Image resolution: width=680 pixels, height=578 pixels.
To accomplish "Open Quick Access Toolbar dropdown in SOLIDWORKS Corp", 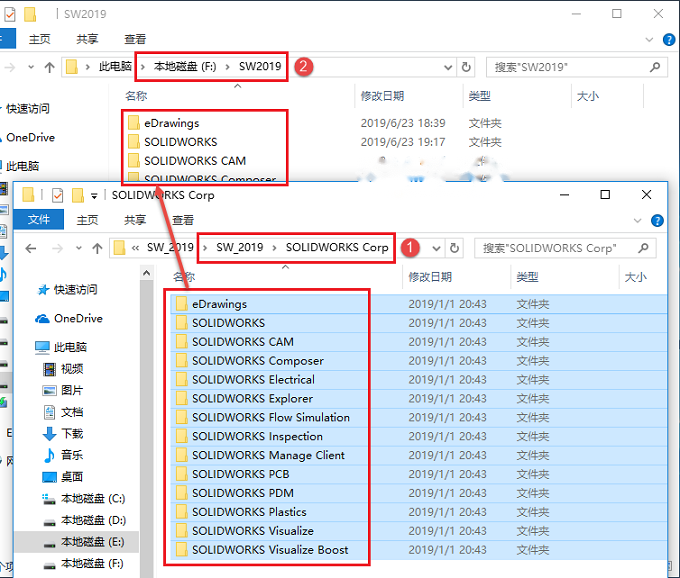I will click(x=94, y=196).
